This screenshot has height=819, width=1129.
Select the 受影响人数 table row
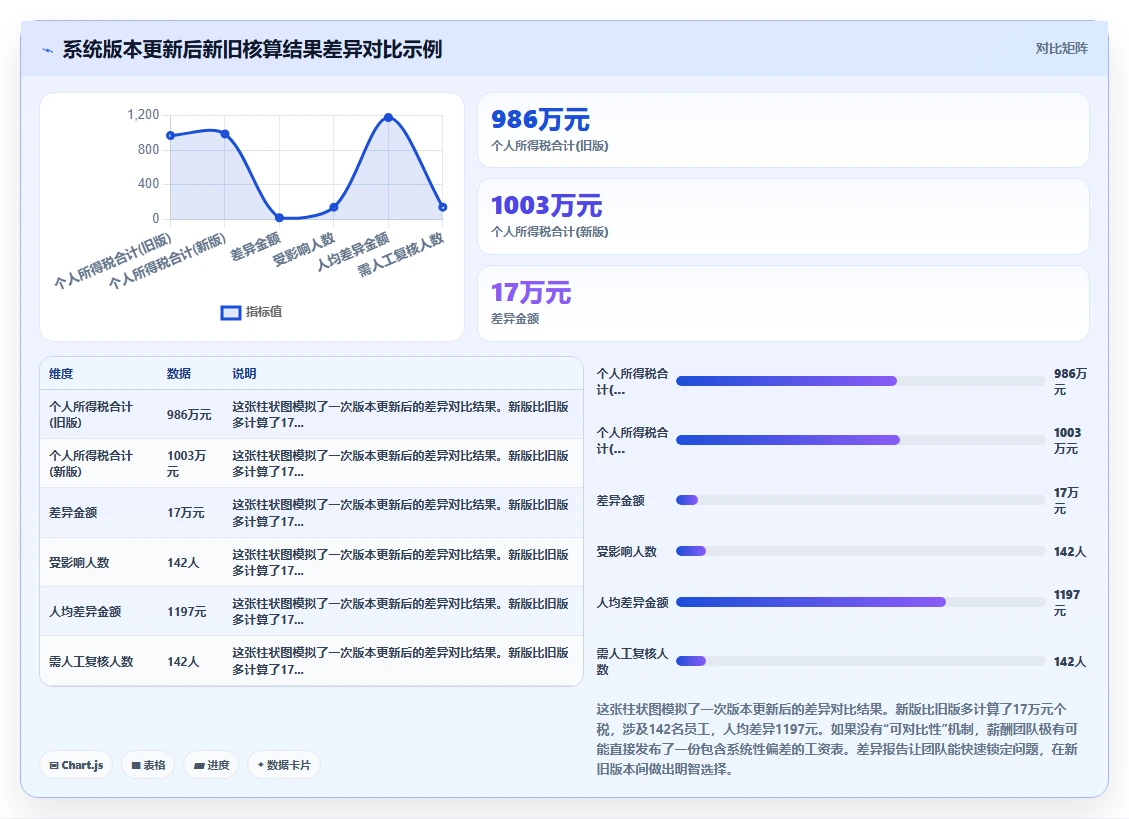pos(311,563)
